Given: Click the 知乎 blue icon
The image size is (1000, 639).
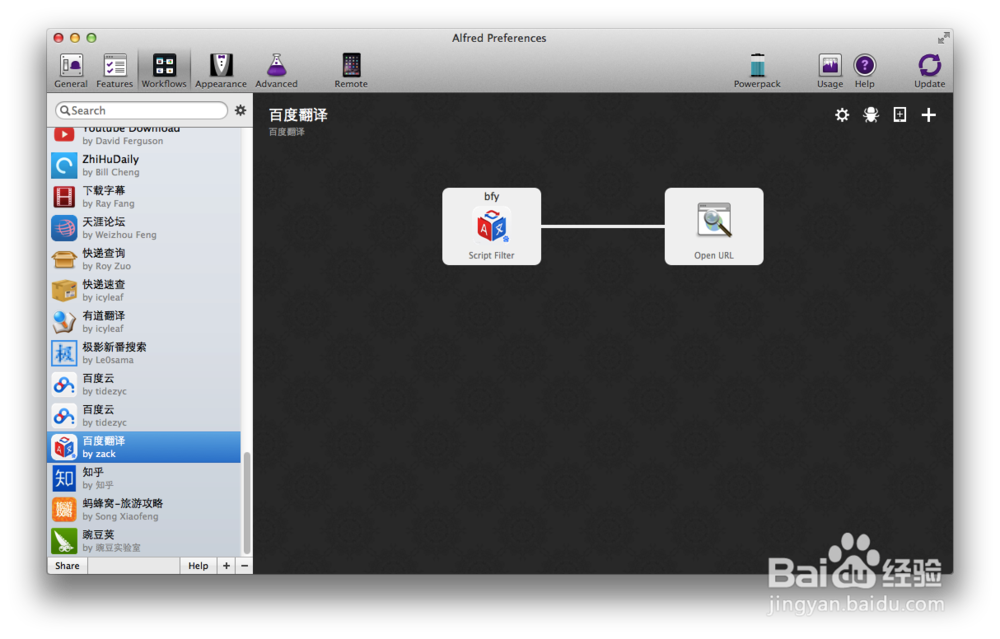Looking at the screenshot, I should (64, 478).
